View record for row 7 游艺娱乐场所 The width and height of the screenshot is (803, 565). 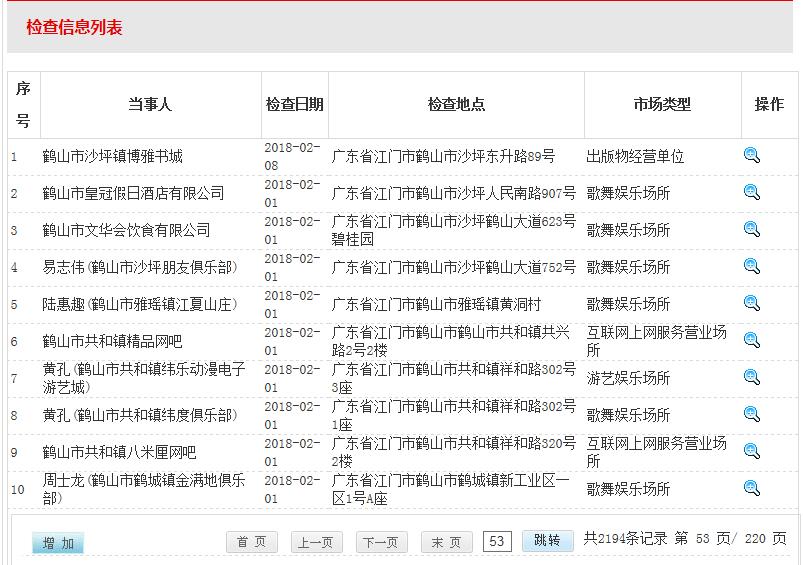[x=752, y=377]
